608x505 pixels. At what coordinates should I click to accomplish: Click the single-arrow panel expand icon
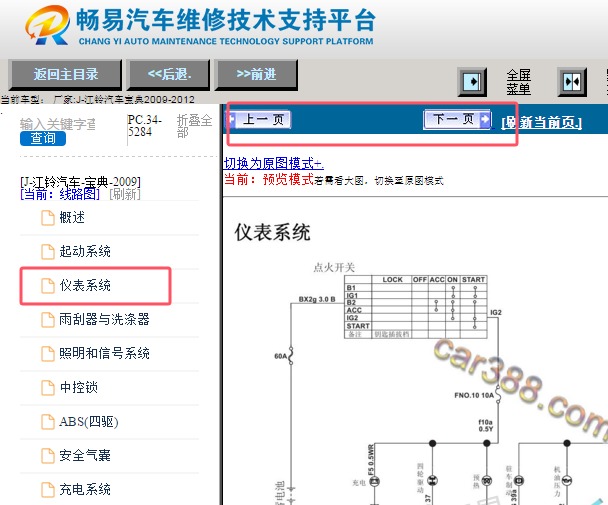[472, 82]
